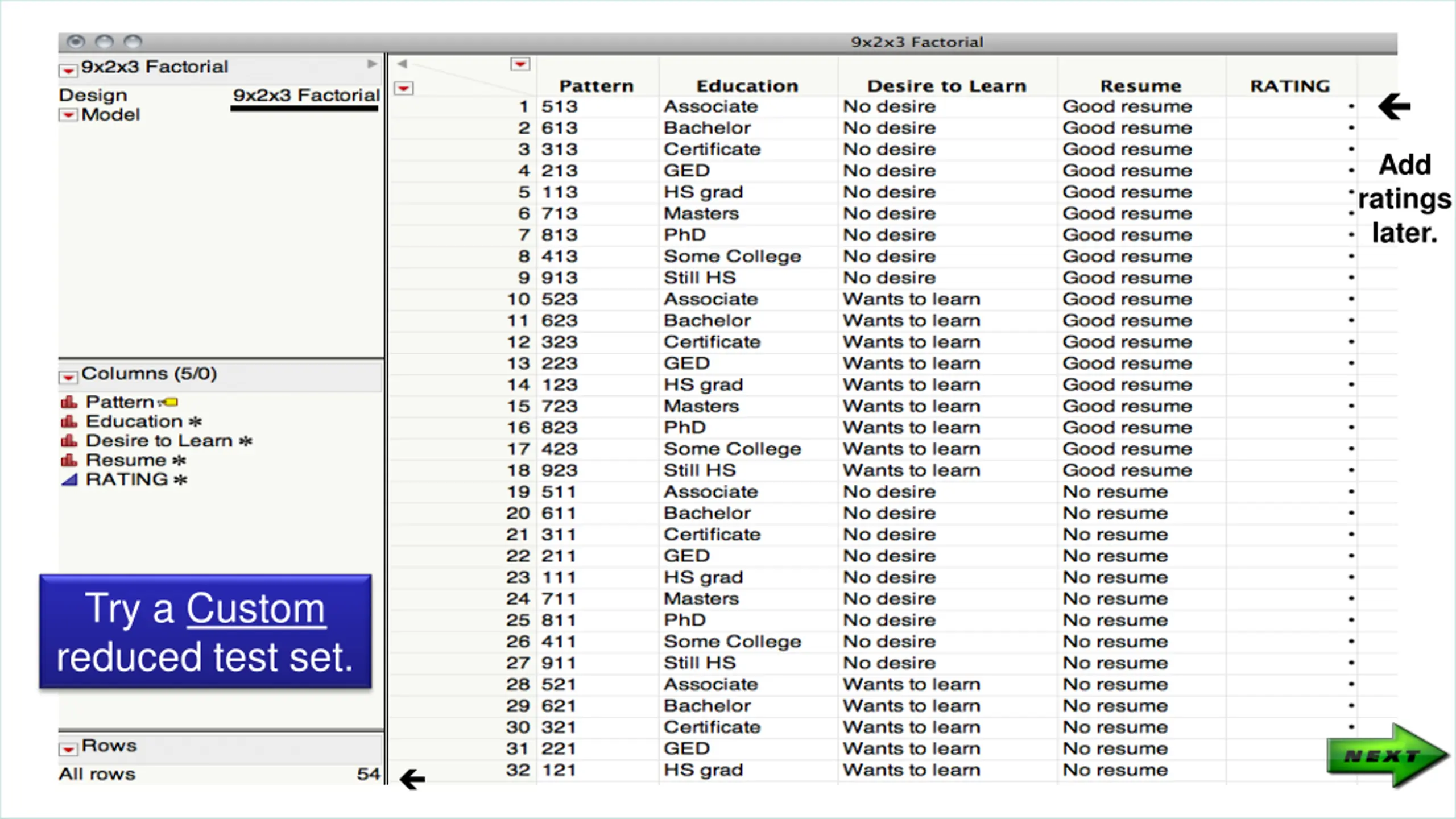Click the Desire to Learn column icon
Screen dimensions: 1456x819
[69, 441]
